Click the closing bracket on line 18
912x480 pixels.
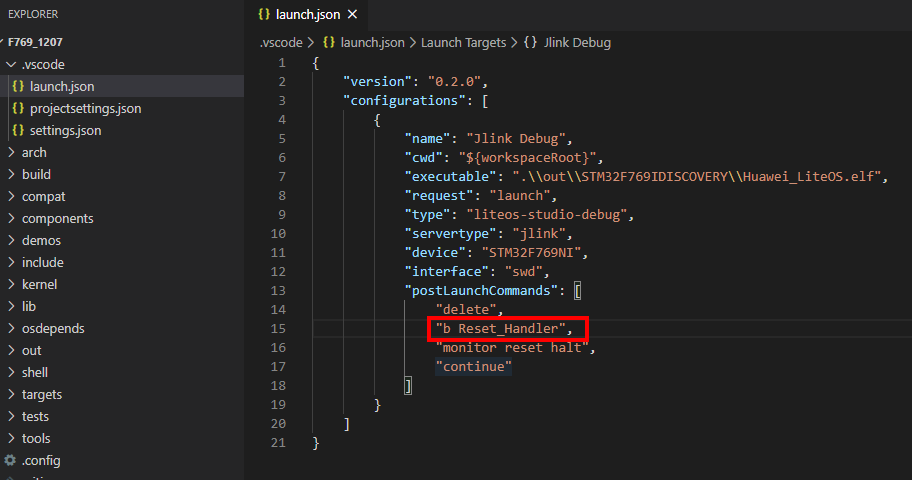(x=408, y=386)
